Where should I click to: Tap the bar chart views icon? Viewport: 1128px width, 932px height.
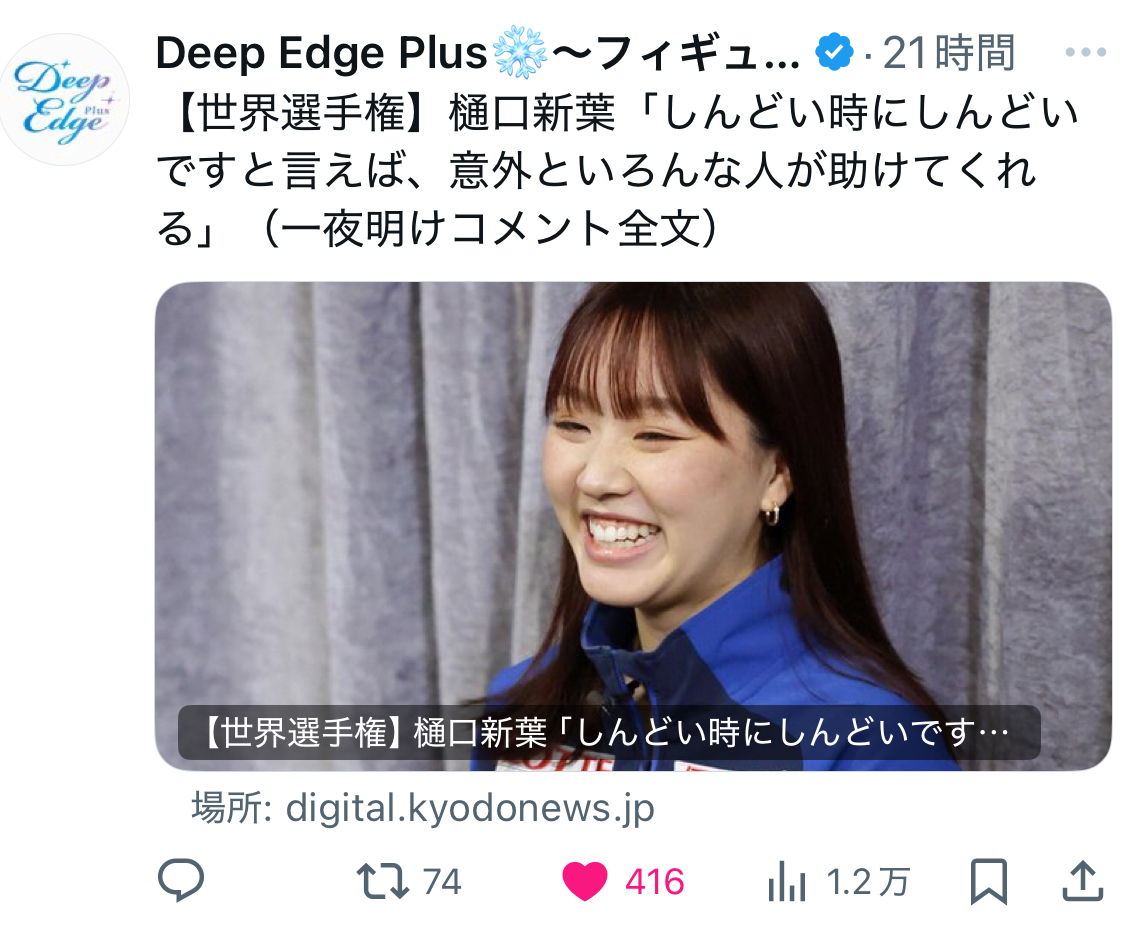pos(786,882)
